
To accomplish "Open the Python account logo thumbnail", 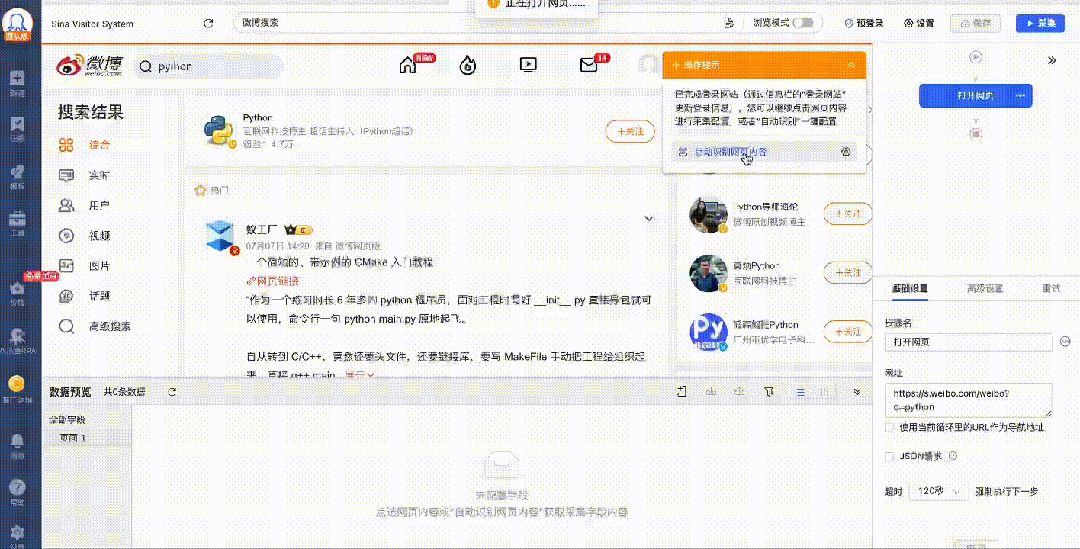I will tap(219, 130).
